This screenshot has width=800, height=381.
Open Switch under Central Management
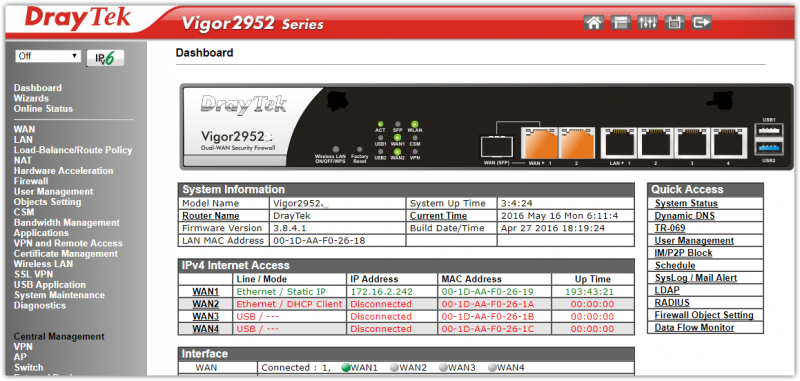pyautogui.click(x=29, y=367)
